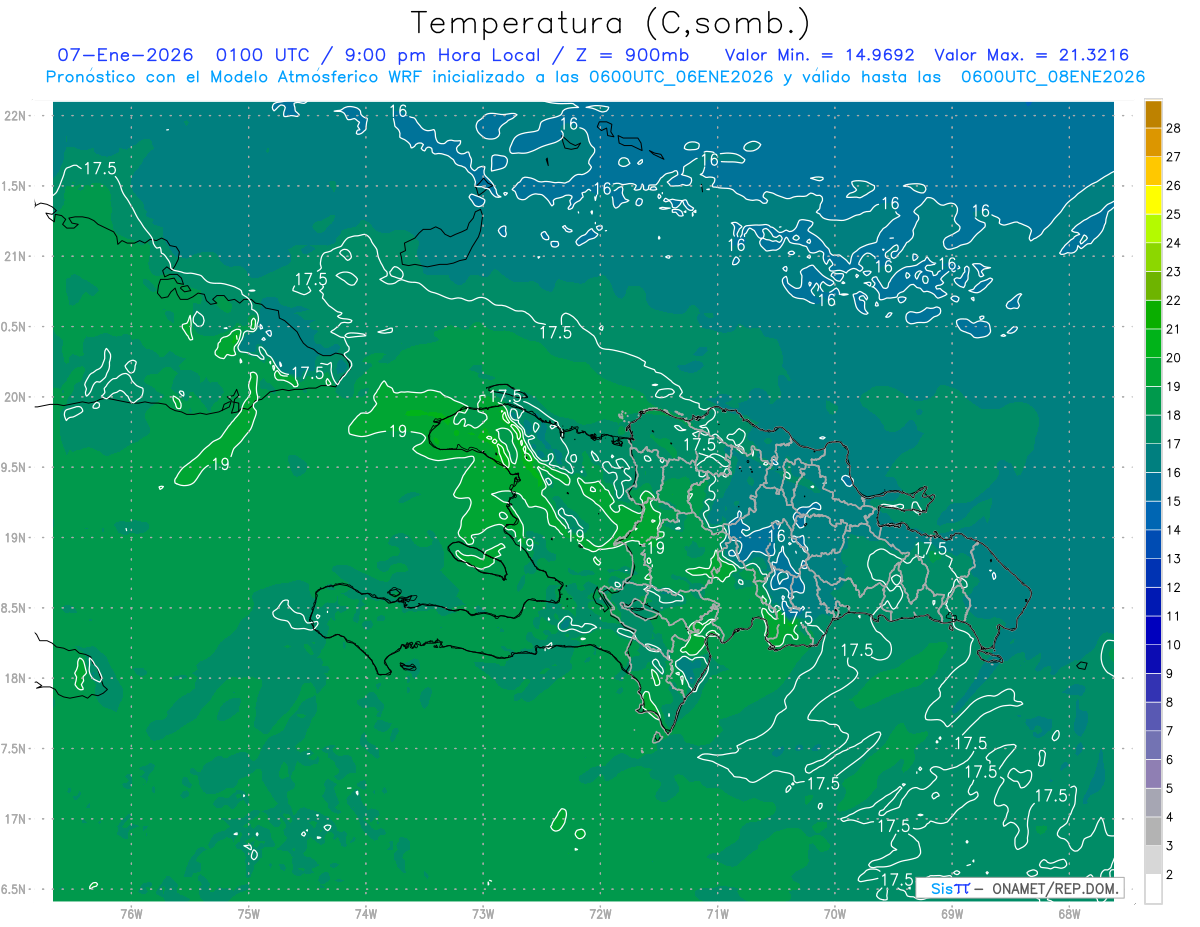The height and width of the screenshot is (927, 1200).
Task: Click the legend scale number '2'
Action: pyautogui.click(x=1170, y=875)
